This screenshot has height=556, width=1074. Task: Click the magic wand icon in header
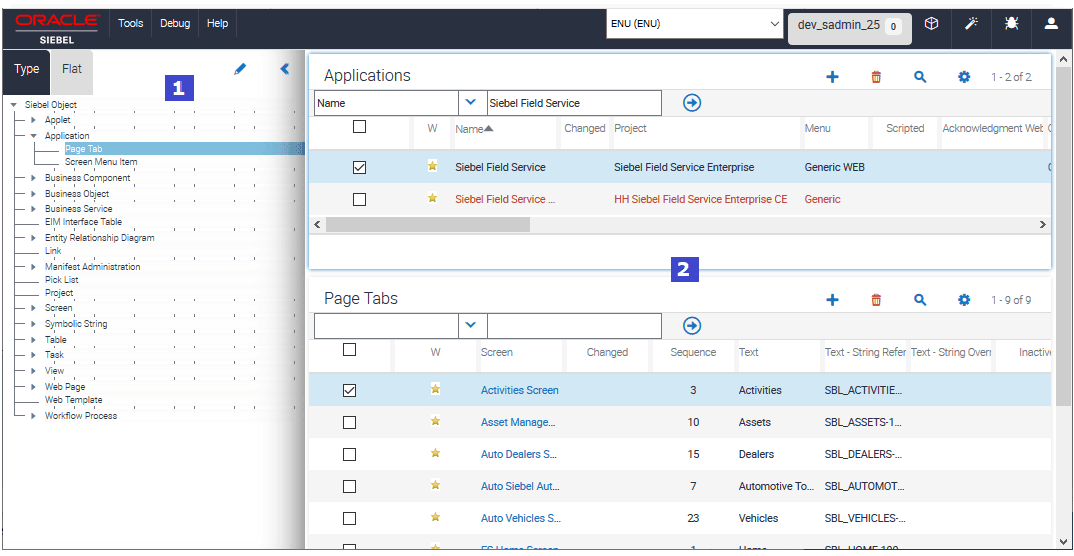tap(971, 23)
